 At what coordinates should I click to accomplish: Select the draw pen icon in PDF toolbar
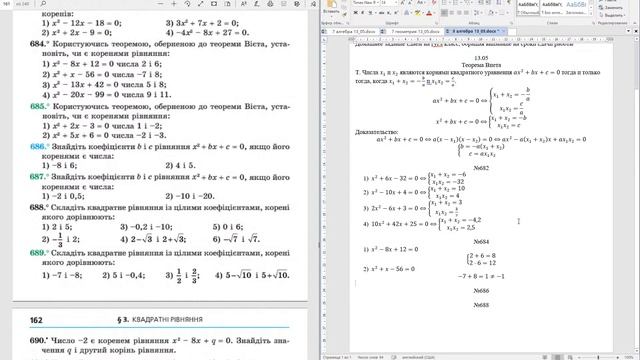click(257, 4)
